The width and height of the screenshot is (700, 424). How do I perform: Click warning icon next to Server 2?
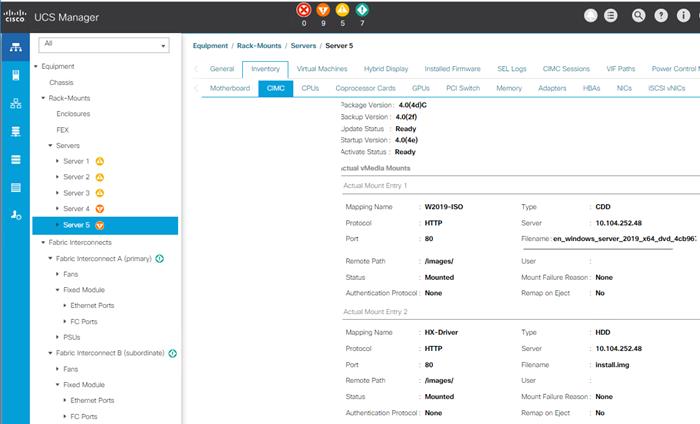tap(100, 177)
